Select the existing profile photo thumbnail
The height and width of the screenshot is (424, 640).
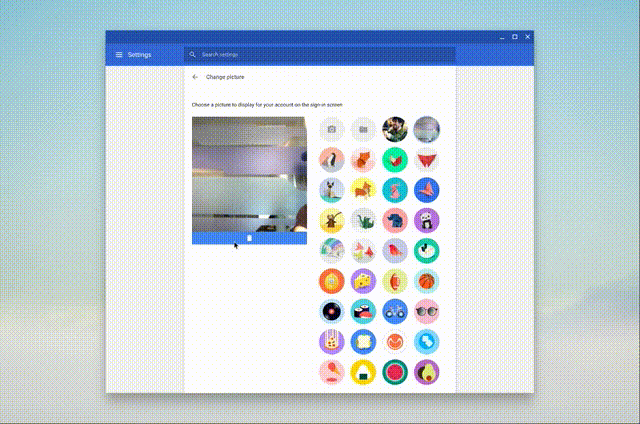click(x=395, y=129)
